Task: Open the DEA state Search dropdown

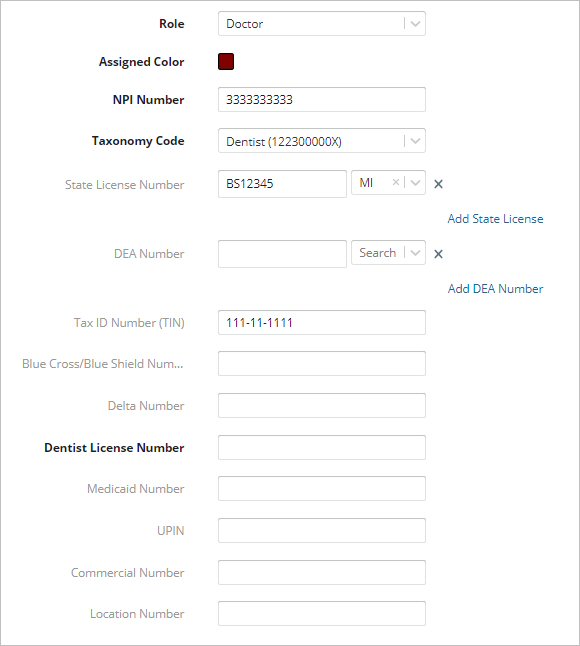Action: 388,253
